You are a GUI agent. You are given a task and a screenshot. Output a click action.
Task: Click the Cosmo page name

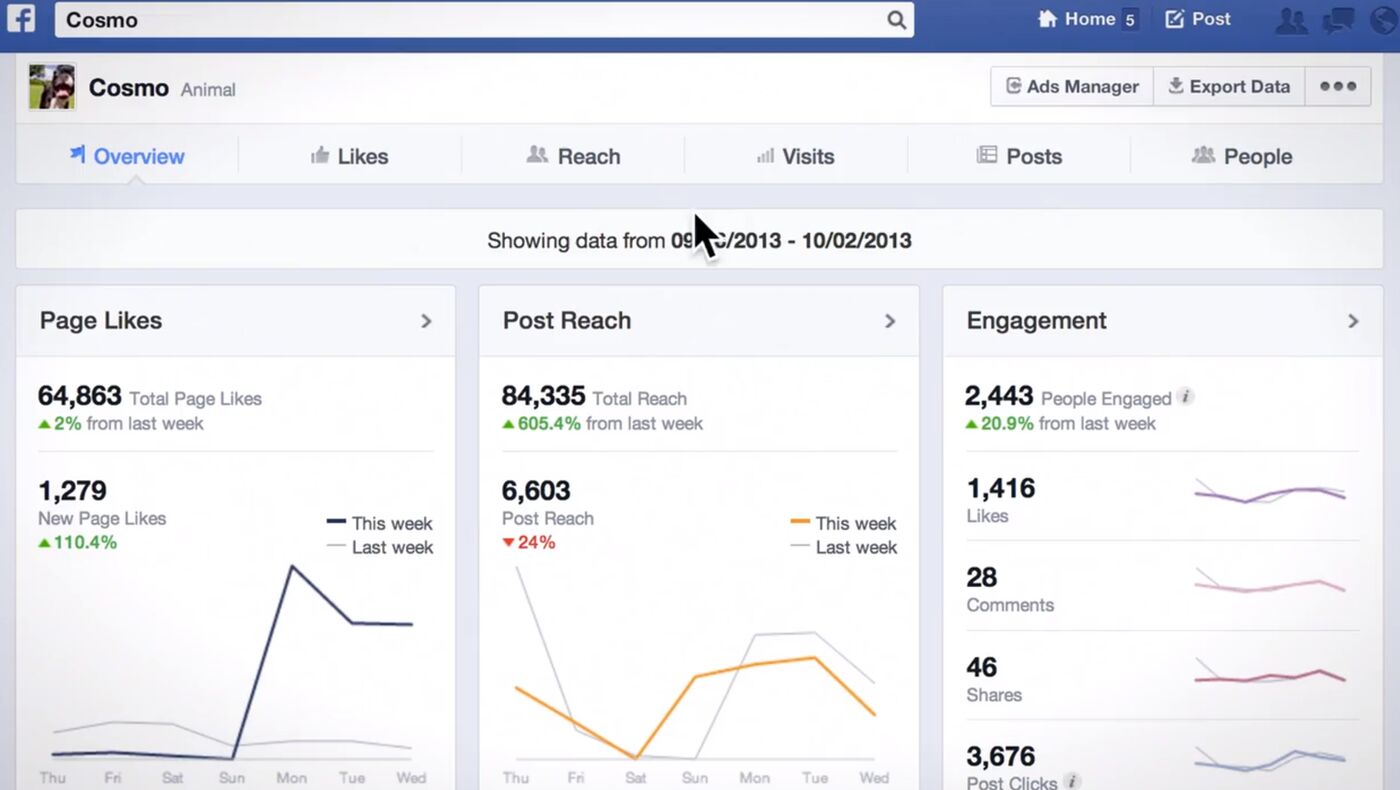129,87
